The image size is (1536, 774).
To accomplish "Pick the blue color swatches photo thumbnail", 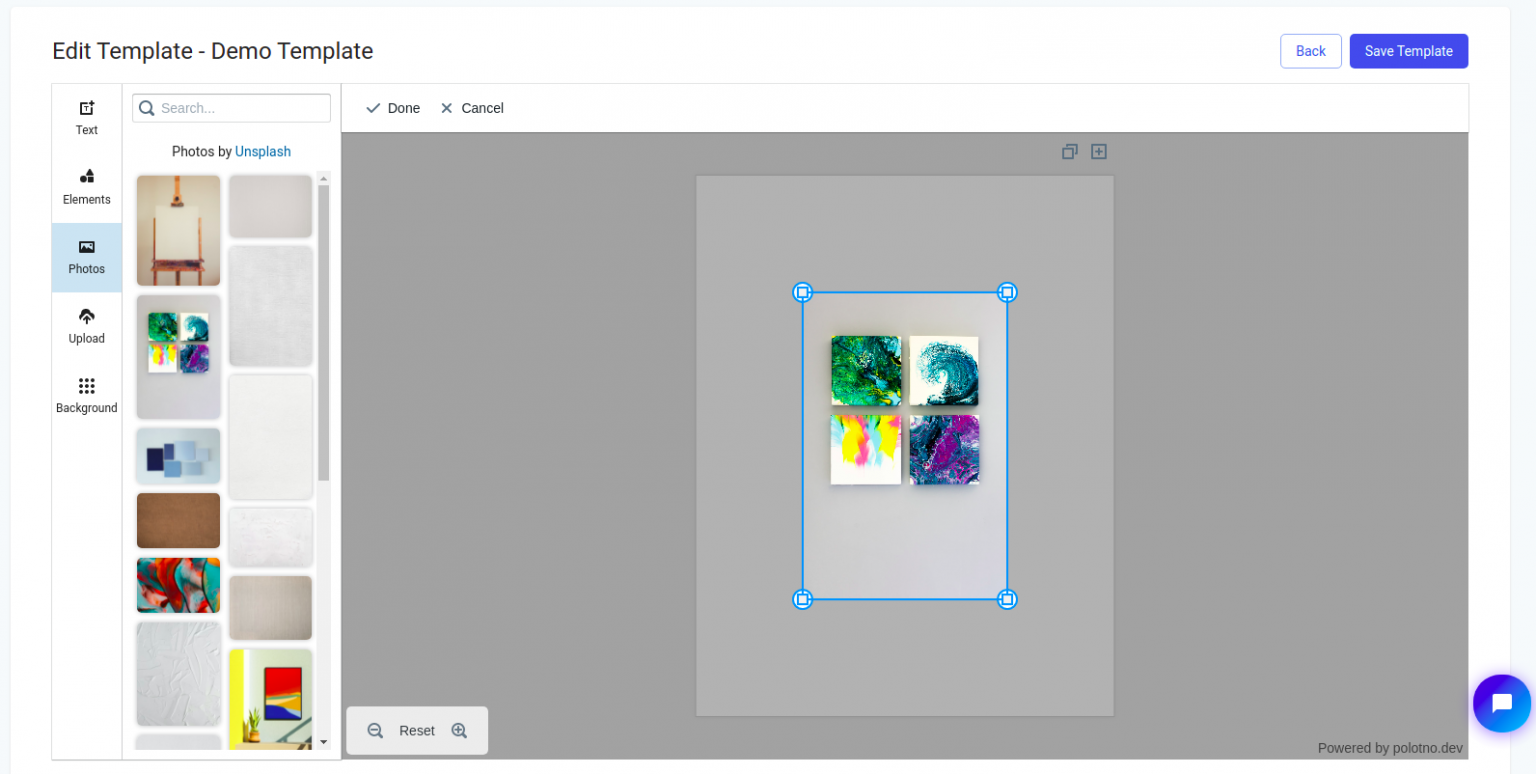I will (178, 456).
